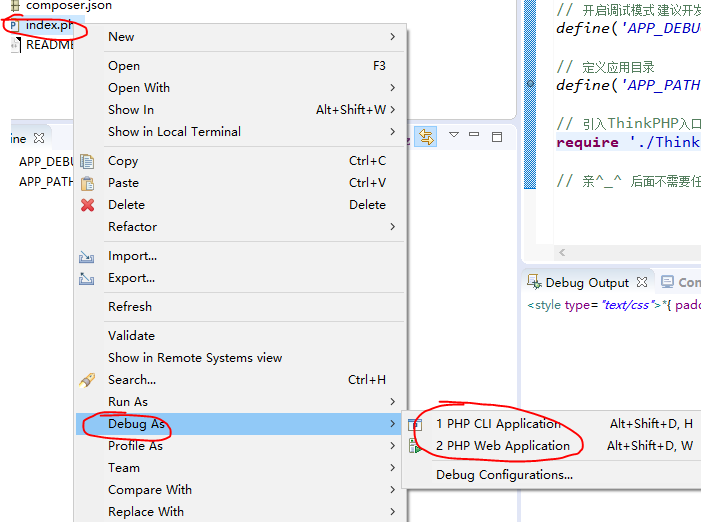Image resolution: width=701 pixels, height=522 pixels.
Task: Click the style type text/css output line
Action: click(x=614, y=305)
